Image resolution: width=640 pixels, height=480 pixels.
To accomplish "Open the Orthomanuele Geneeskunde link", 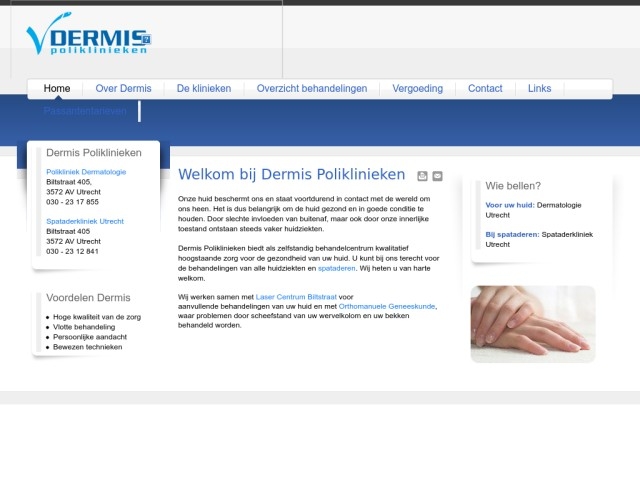I will 387,306.
